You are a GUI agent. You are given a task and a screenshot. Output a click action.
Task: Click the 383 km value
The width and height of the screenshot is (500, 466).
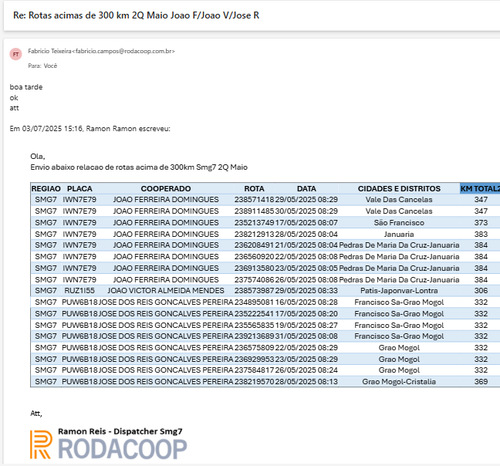click(x=481, y=234)
